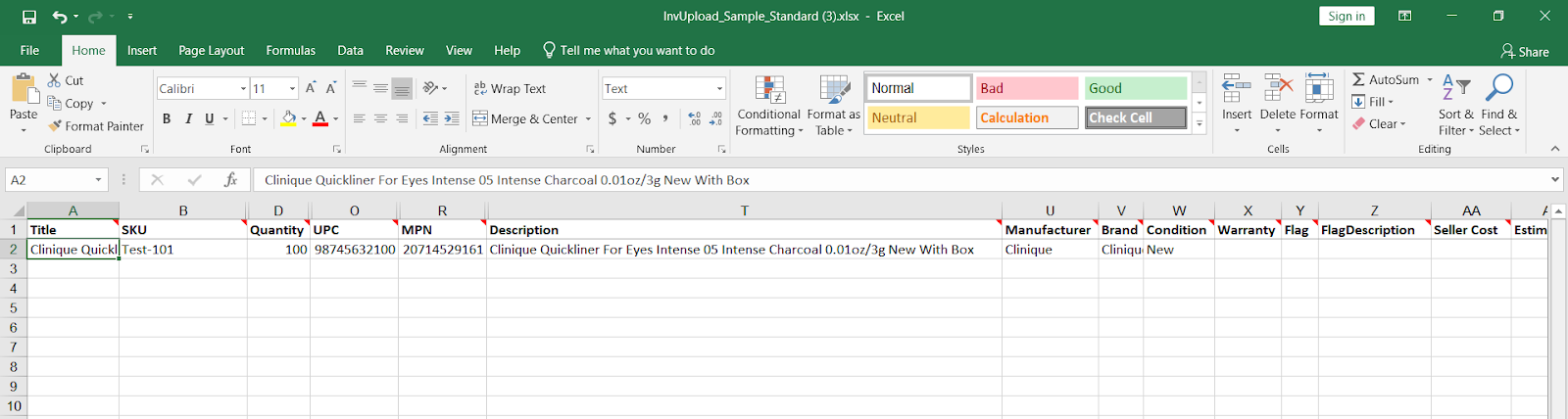Image resolution: width=1568 pixels, height=419 pixels.
Task: Toggle bold formatting
Action: coord(167,118)
